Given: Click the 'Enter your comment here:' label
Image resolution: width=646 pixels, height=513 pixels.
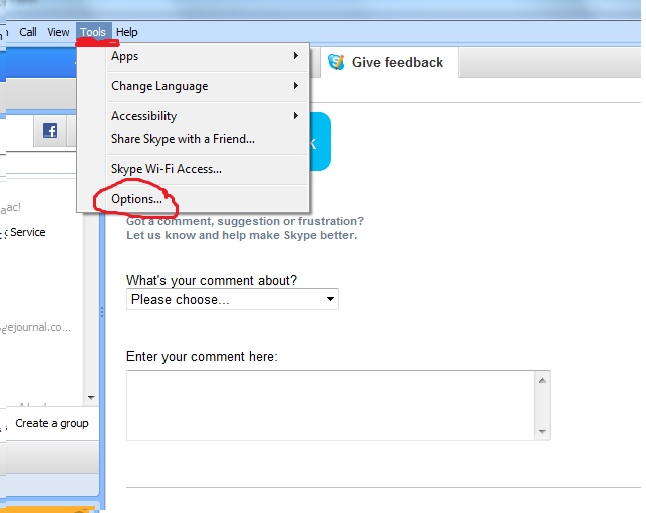Looking at the screenshot, I should click(202, 356).
